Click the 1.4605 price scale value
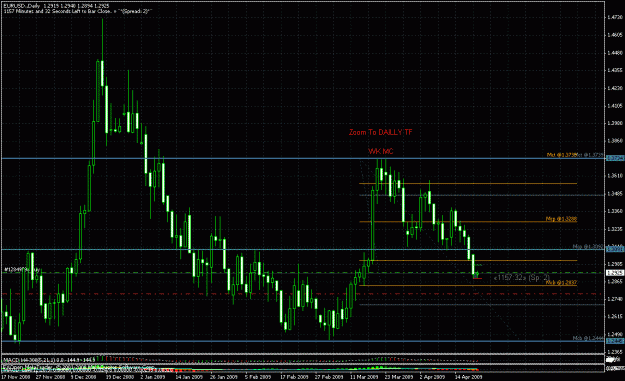Image resolution: width=625 pixels, height=381 pixels. point(615,35)
